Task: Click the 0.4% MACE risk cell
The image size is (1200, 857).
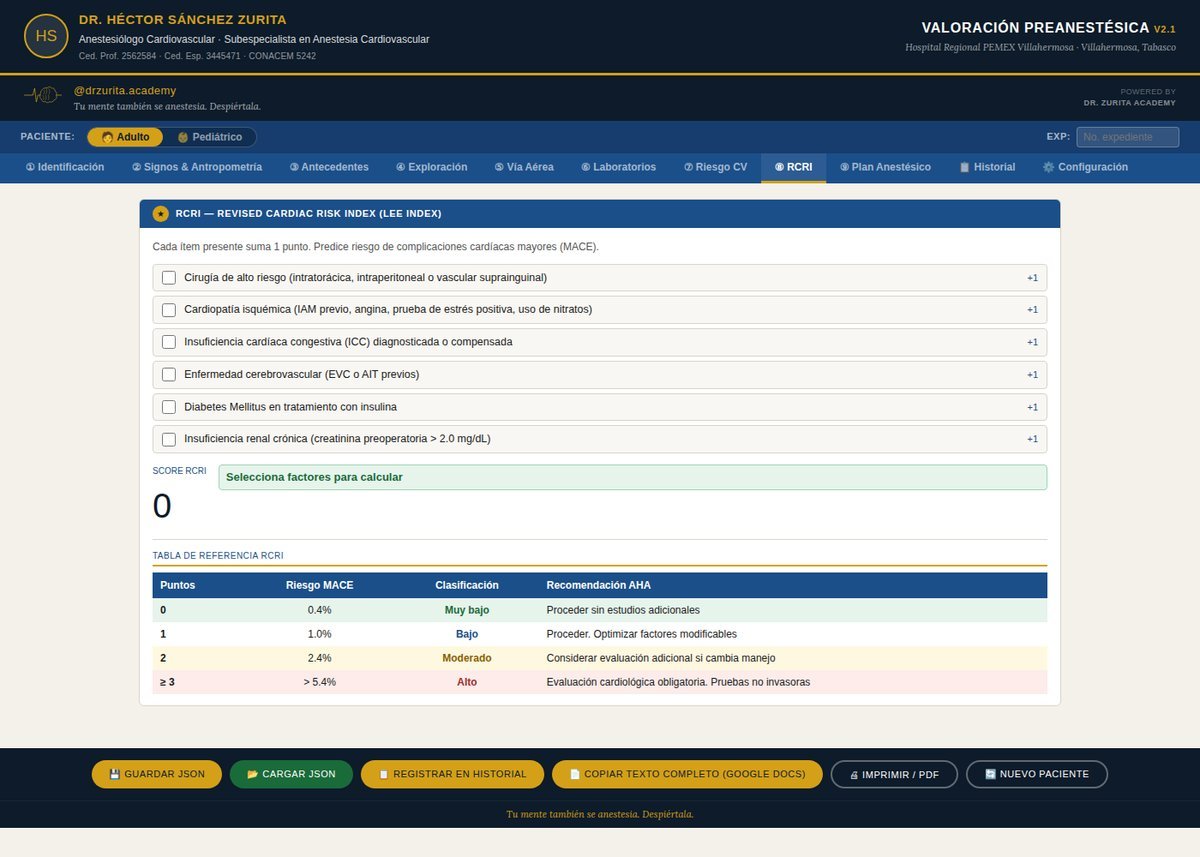Action: click(320, 610)
